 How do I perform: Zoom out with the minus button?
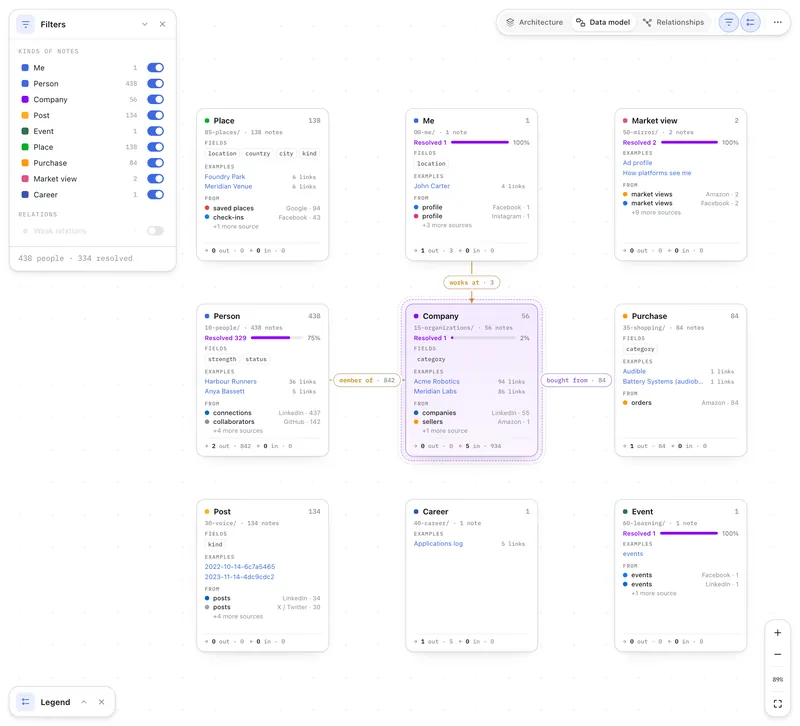[x=778, y=654]
